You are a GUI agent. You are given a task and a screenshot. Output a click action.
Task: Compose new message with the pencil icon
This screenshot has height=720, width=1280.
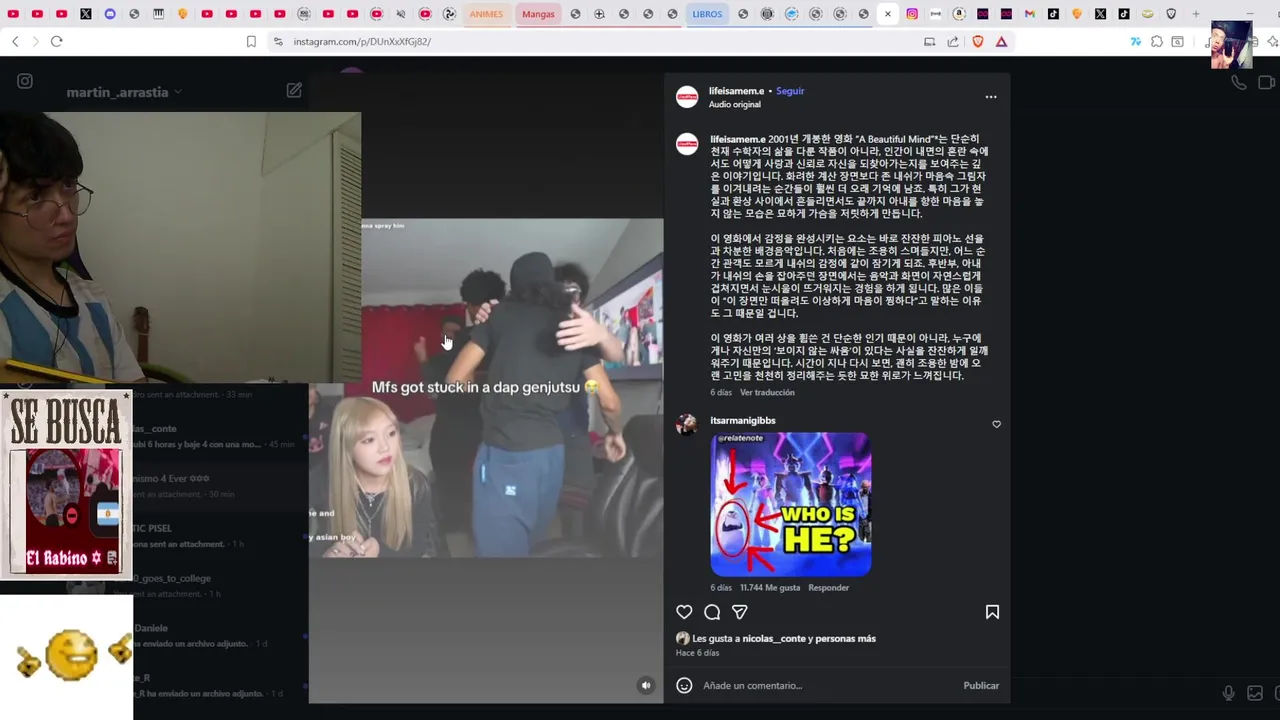[294, 90]
